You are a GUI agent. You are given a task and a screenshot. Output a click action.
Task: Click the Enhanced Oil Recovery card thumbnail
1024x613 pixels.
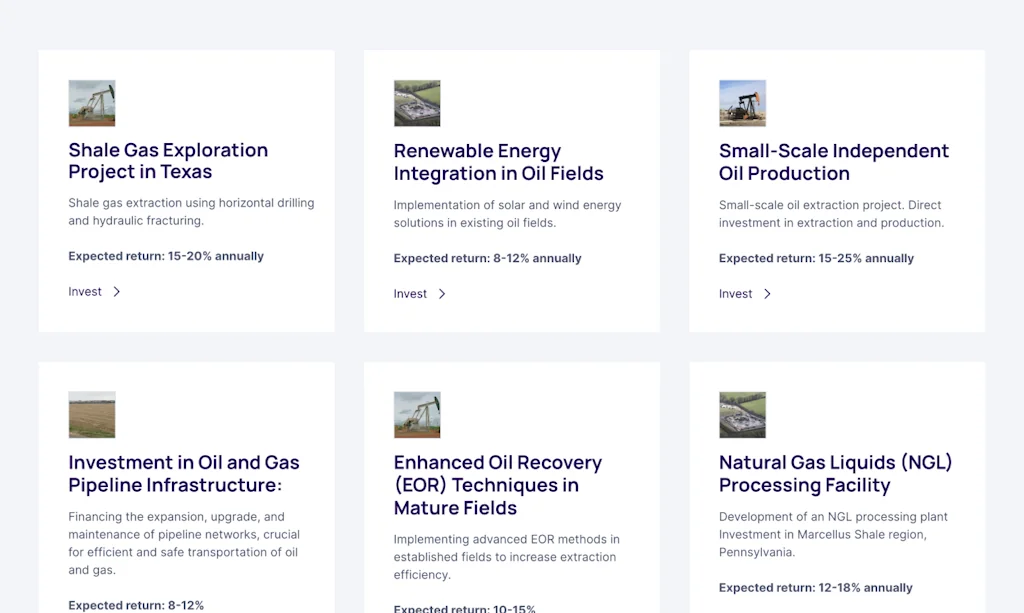pos(417,414)
